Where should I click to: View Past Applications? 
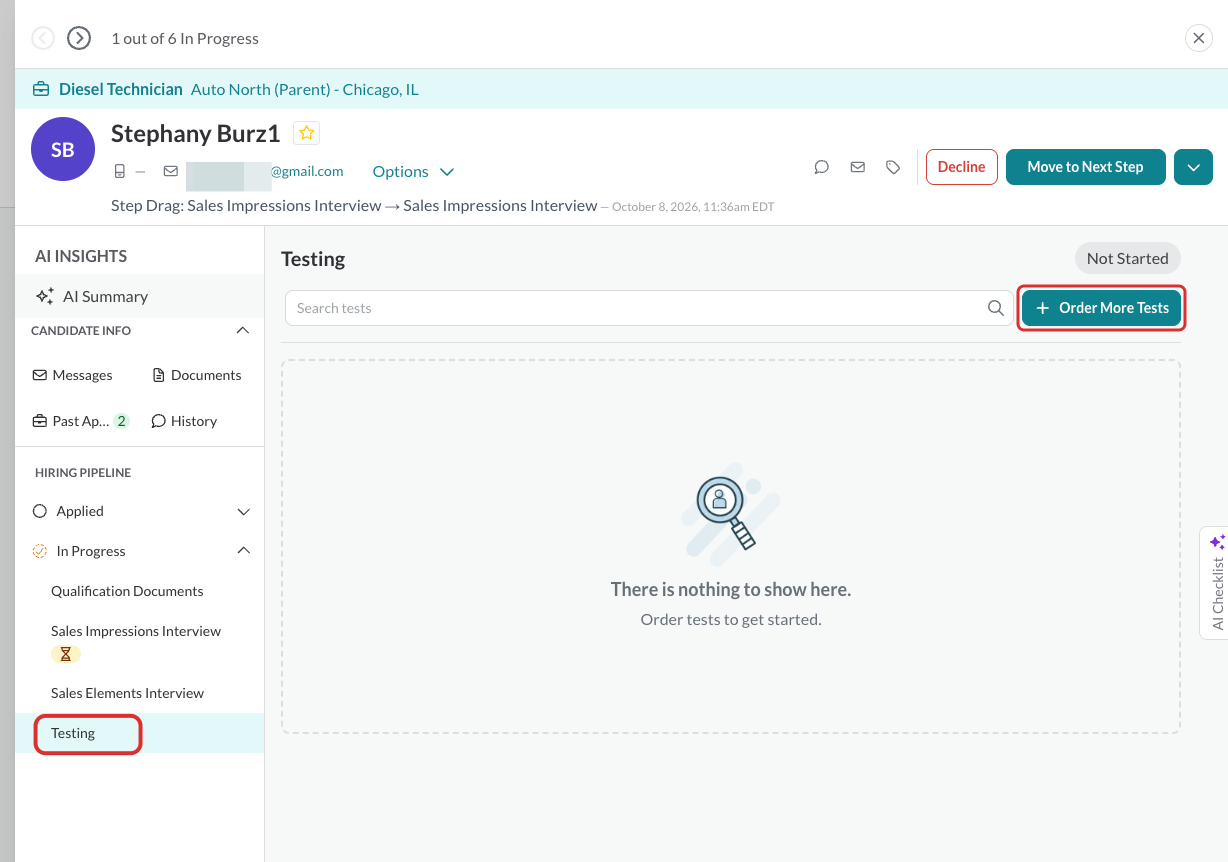[81, 421]
